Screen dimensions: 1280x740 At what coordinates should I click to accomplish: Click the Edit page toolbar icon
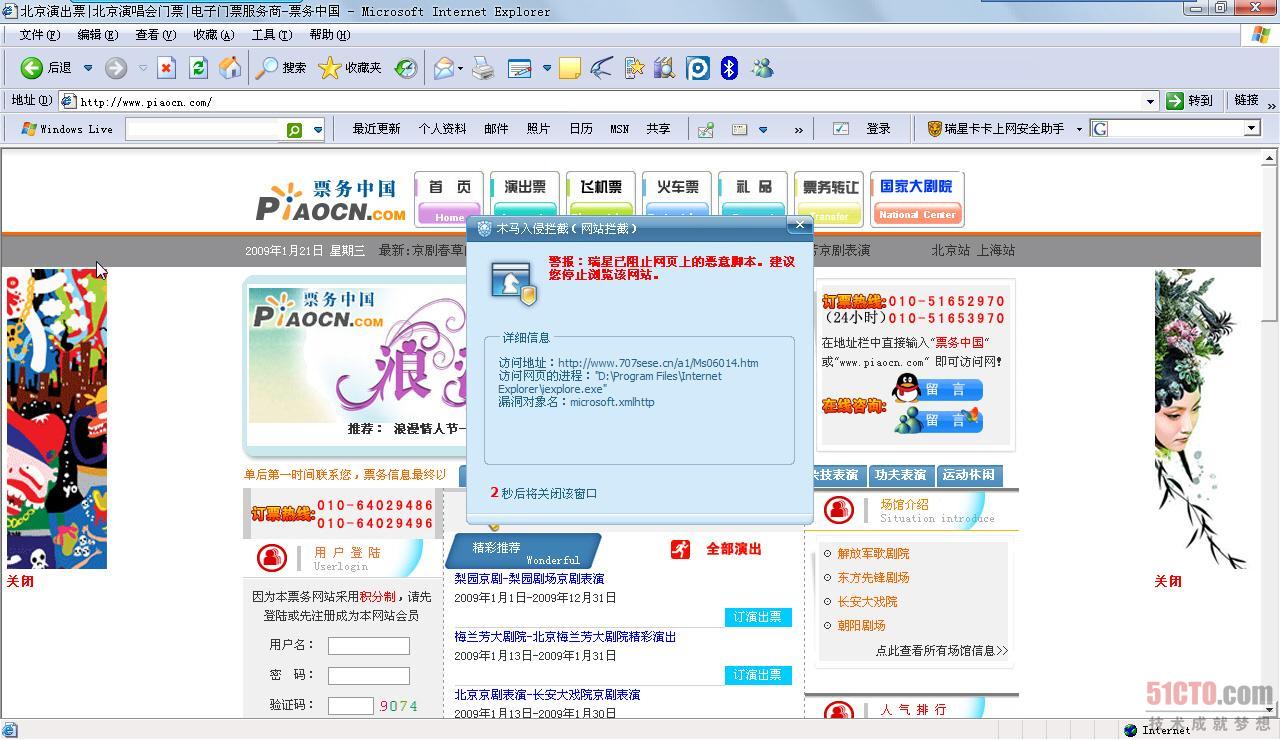click(520, 68)
